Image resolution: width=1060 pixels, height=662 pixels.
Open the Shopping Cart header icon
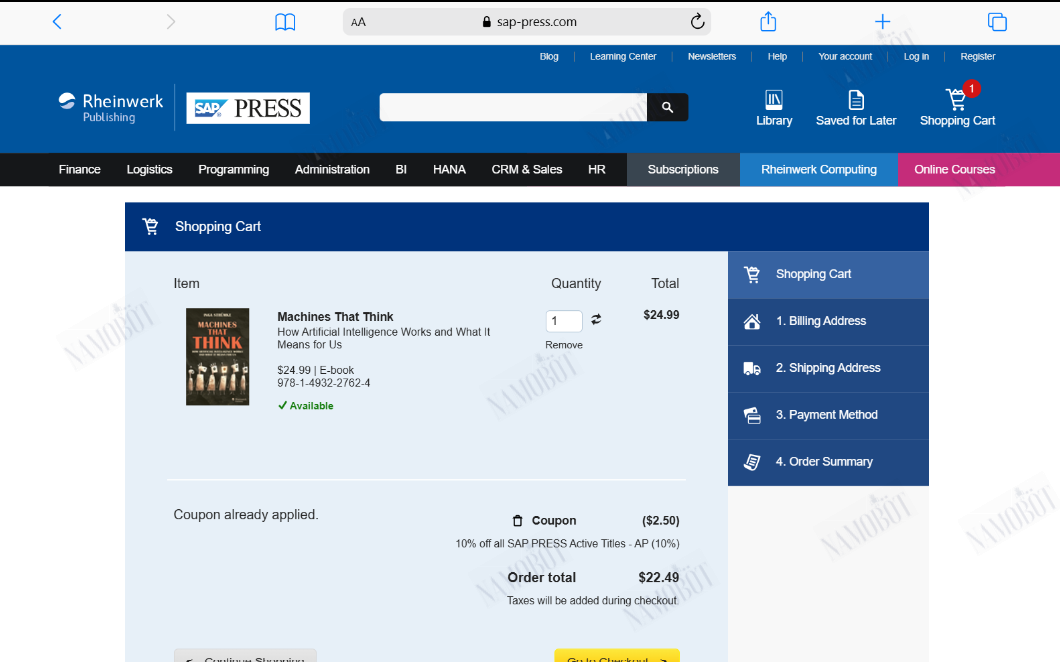coord(957,108)
